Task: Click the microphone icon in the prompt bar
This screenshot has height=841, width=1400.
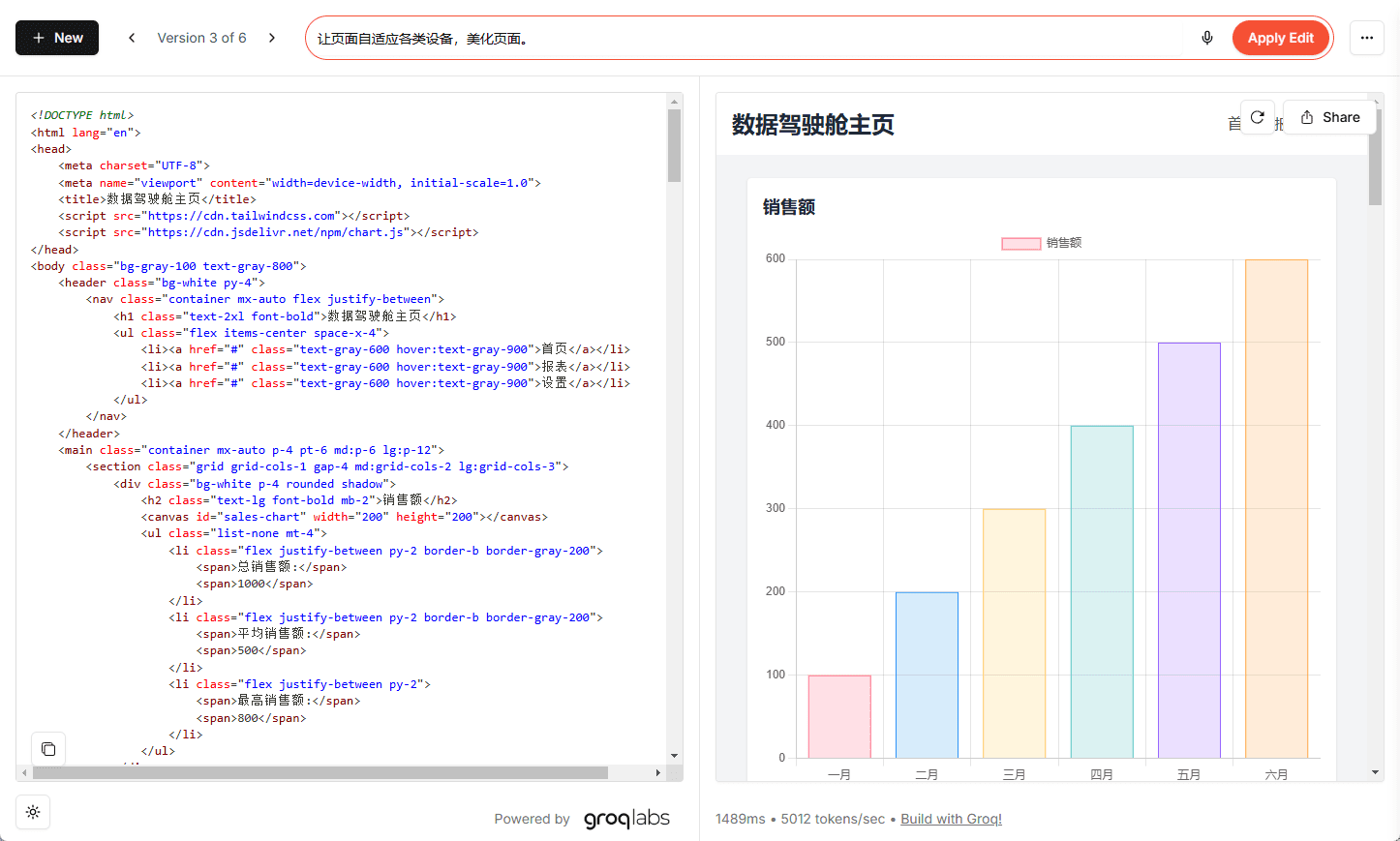Action: click(x=1207, y=38)
